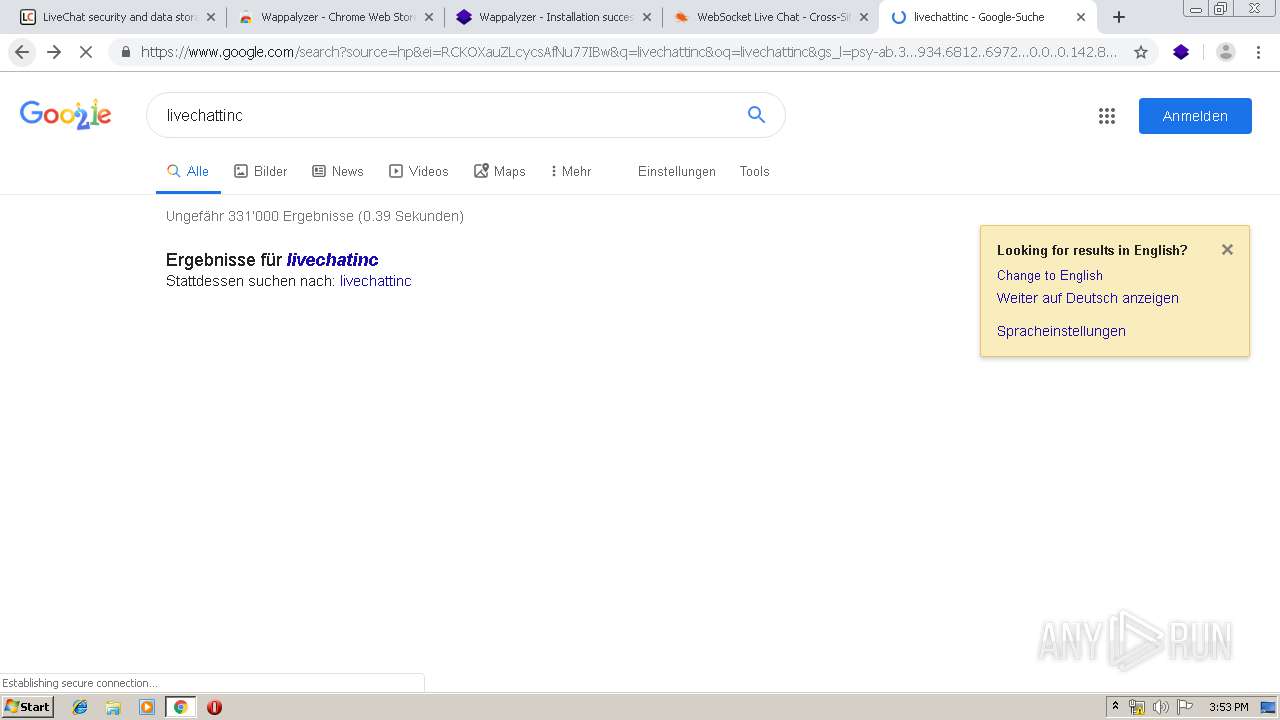Image resolution: width=1280 pixels, height=720 pixels.
Task: Open a new browser tab
Action: [x=1119, y=17]
